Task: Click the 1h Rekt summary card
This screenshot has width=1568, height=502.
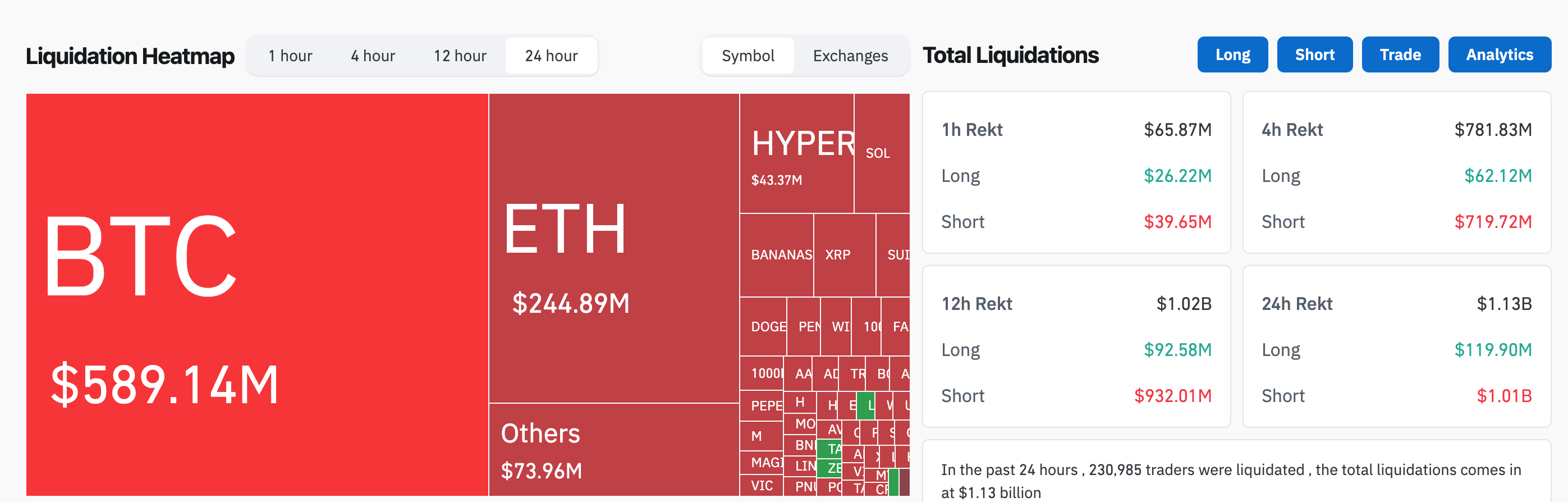Action: (x=1076, y=173)
